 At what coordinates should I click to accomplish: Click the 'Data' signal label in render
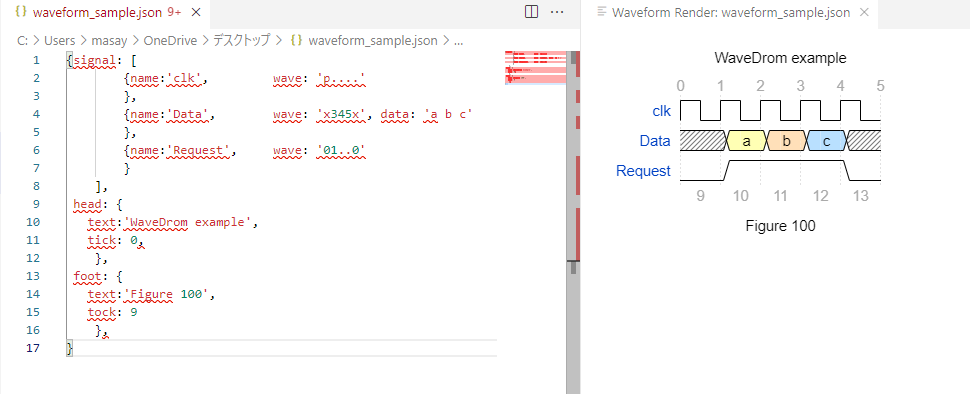(655, 141)
